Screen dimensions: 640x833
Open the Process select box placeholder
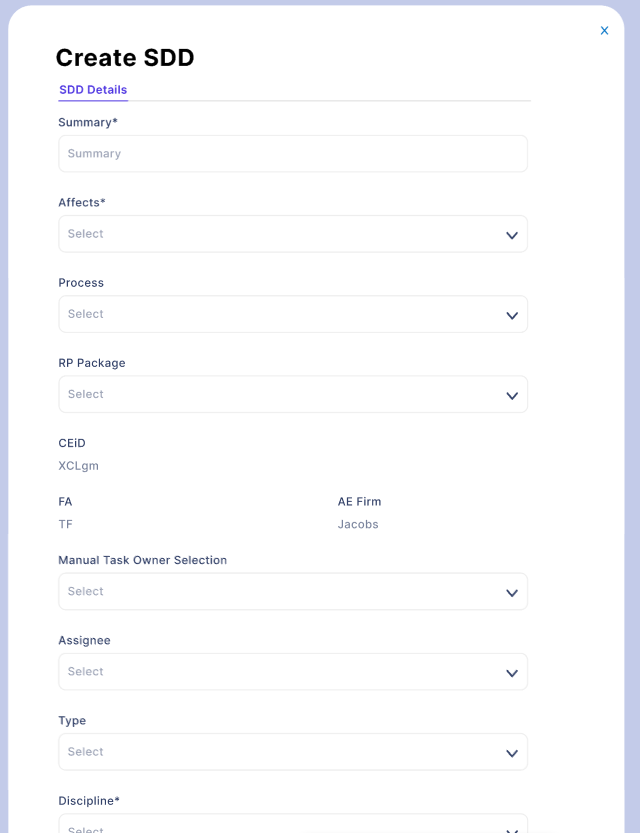click(x=86, y=314)
